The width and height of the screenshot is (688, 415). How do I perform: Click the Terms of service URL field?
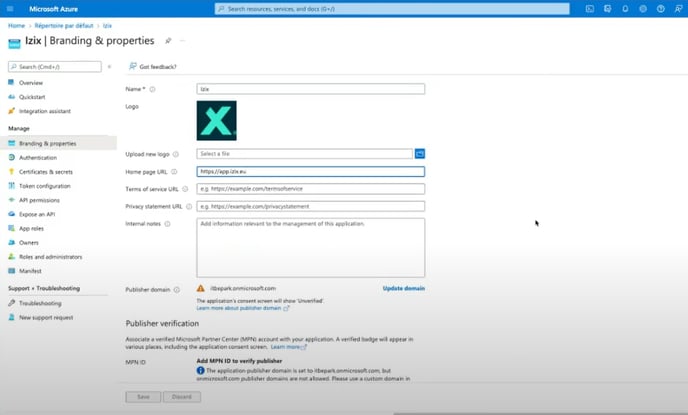[x=310, y=189]
